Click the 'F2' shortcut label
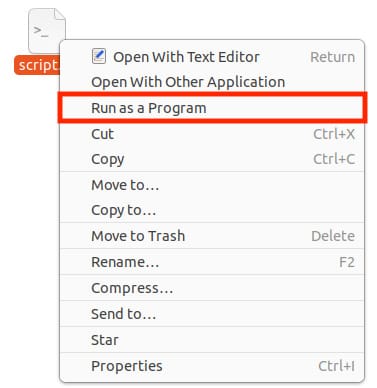This screenshot has width=377, height=388. (347, 262)
